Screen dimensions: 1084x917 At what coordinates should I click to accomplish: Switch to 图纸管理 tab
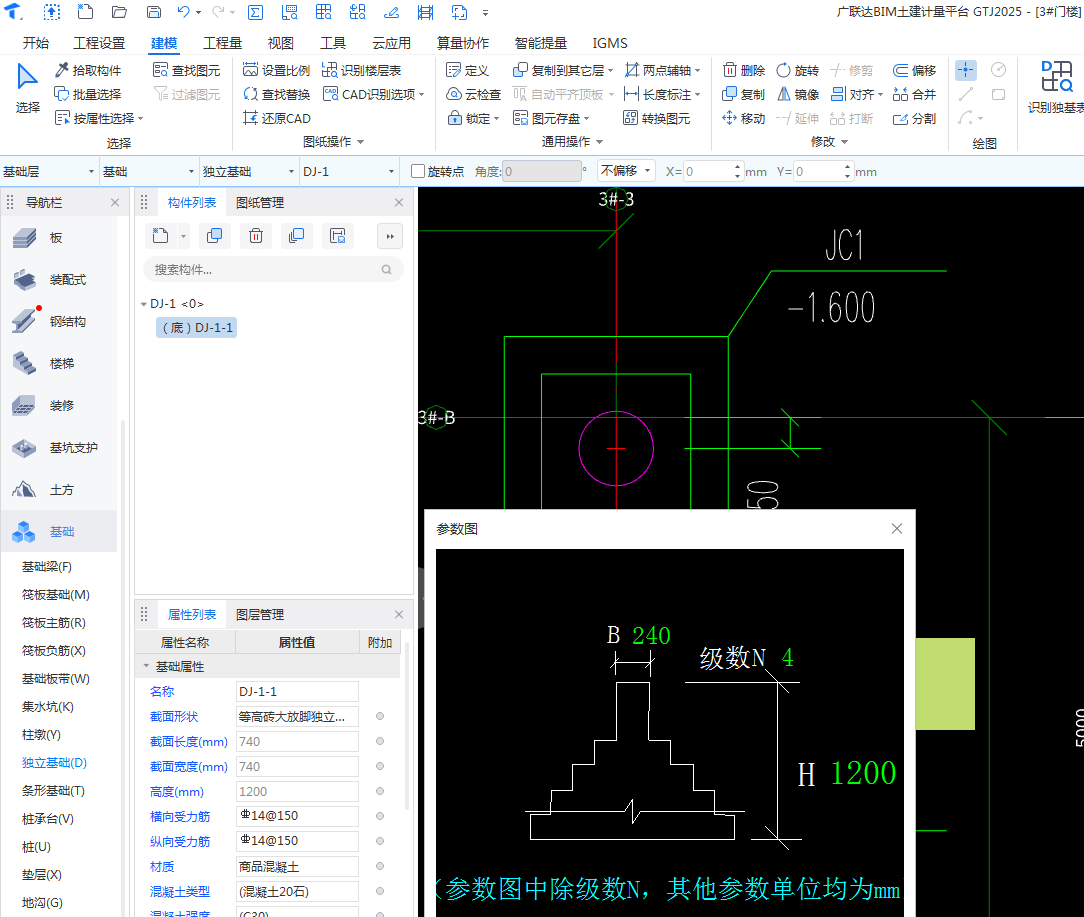coord(260,203)
